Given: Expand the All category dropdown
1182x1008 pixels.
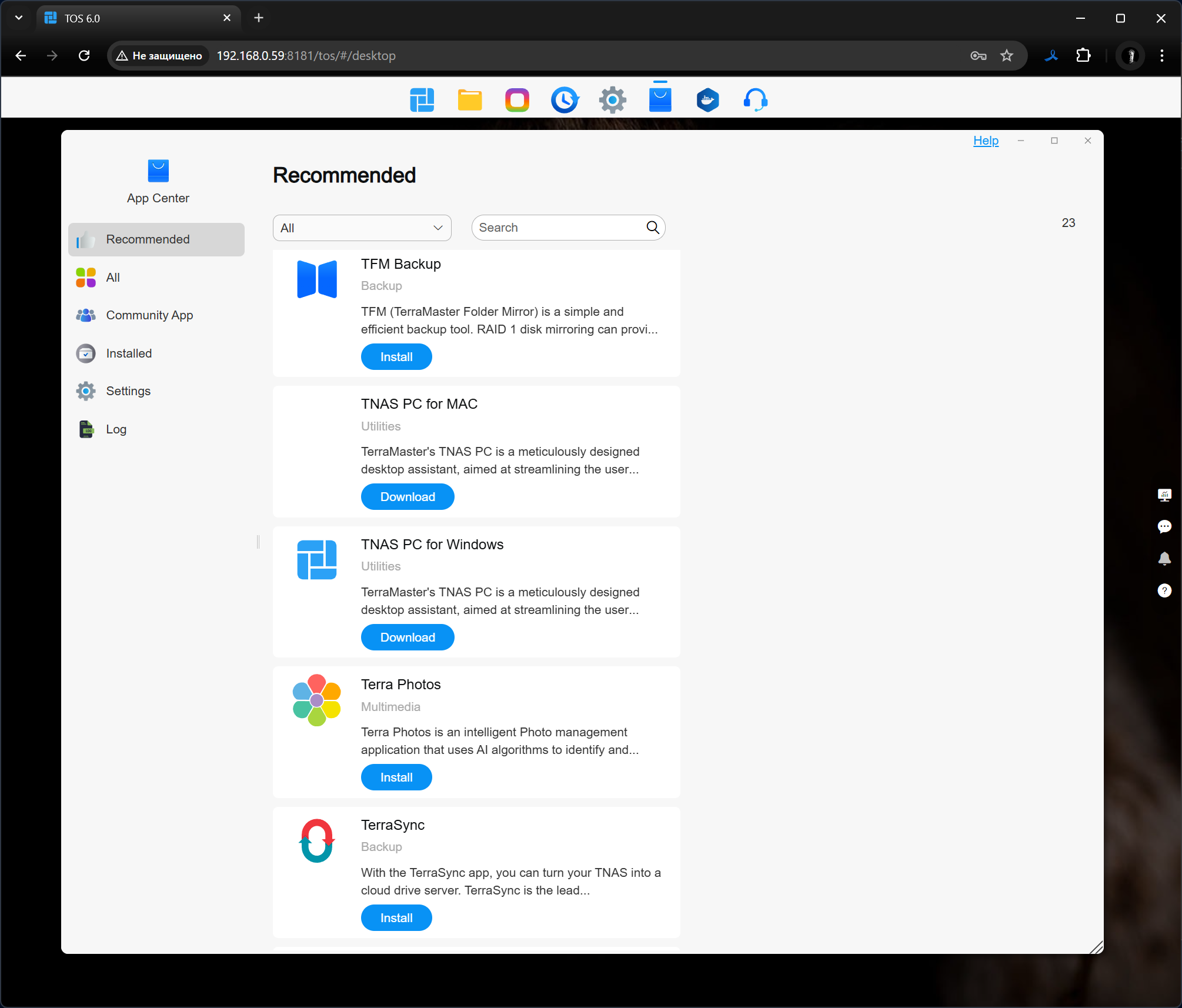Looking at the screenshot, I should tap(362, 228).
